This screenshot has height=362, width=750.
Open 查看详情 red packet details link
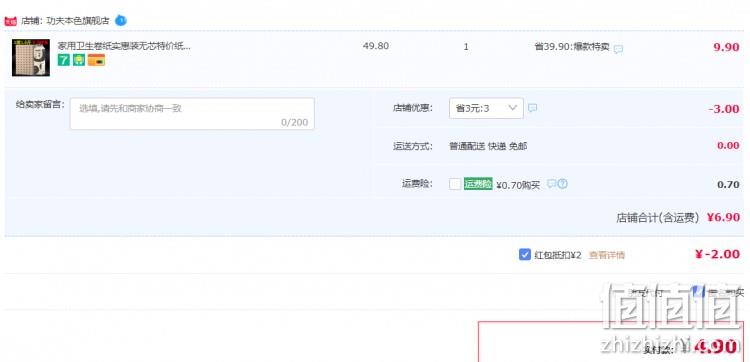(x=607, y=255)
